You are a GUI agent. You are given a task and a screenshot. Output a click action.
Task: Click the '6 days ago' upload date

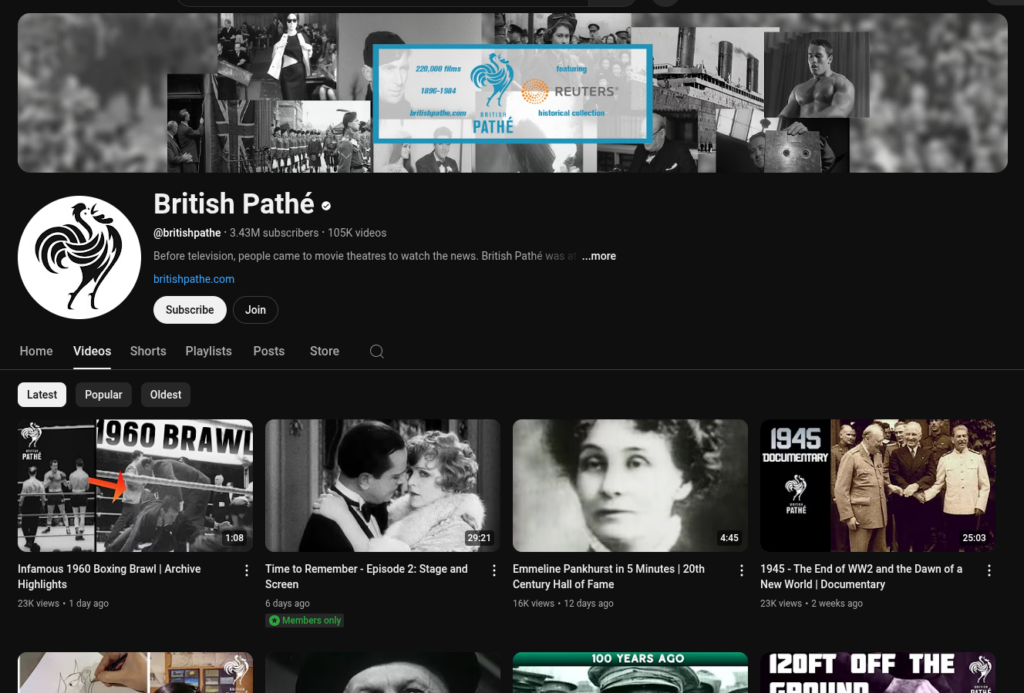(x=287, y=604)
